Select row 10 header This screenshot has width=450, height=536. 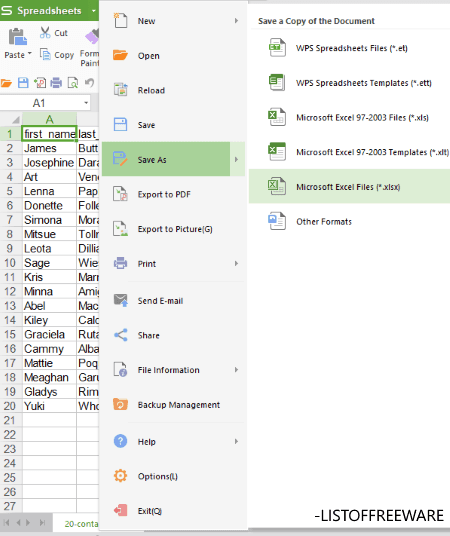coord(10,263)
